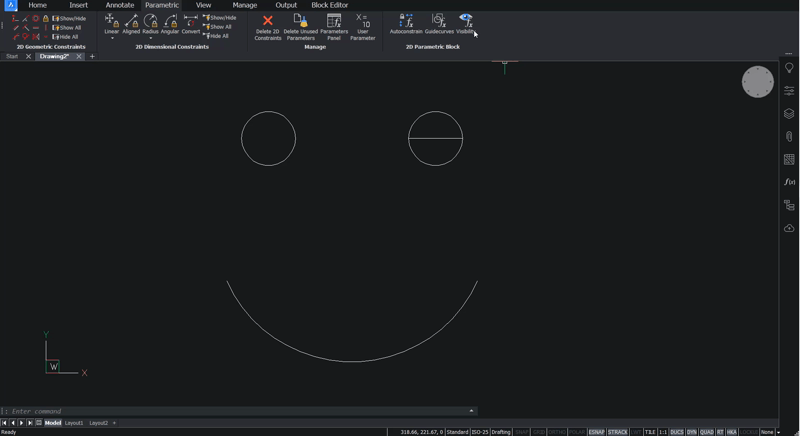Click the Visibility parametric block icon

[x=466, y=20]
